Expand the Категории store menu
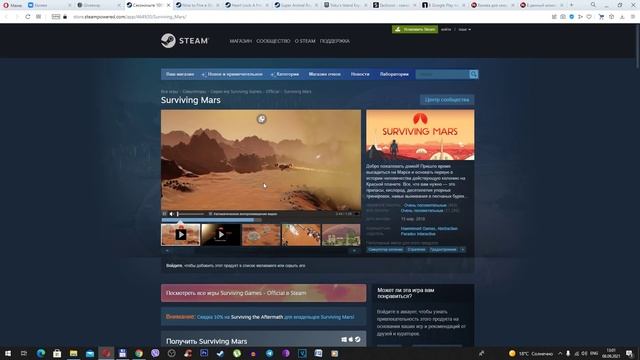The width and height of the screenshot is (640, 360). click(285, 74)
